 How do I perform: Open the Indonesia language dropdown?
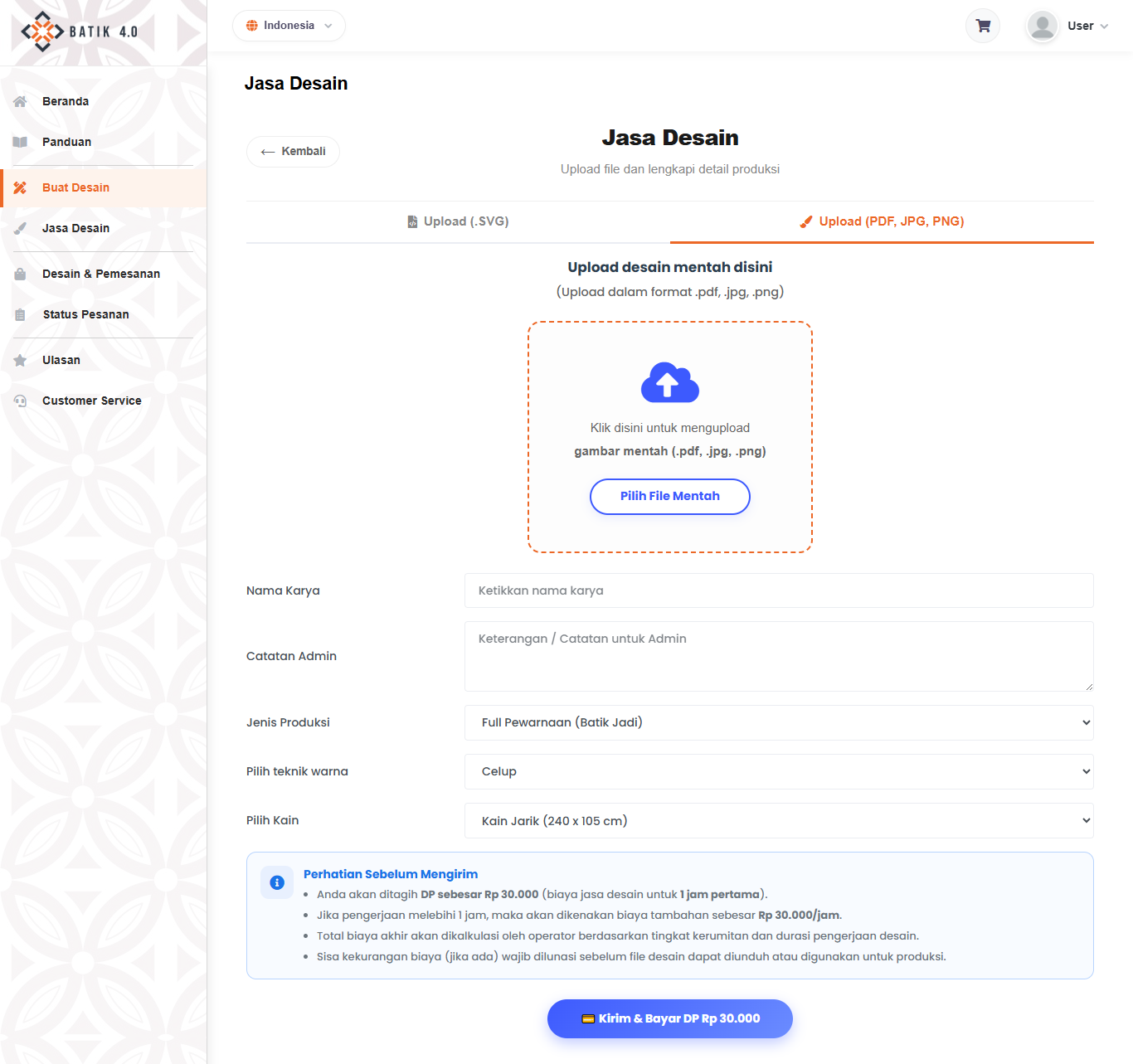[289, 26]
